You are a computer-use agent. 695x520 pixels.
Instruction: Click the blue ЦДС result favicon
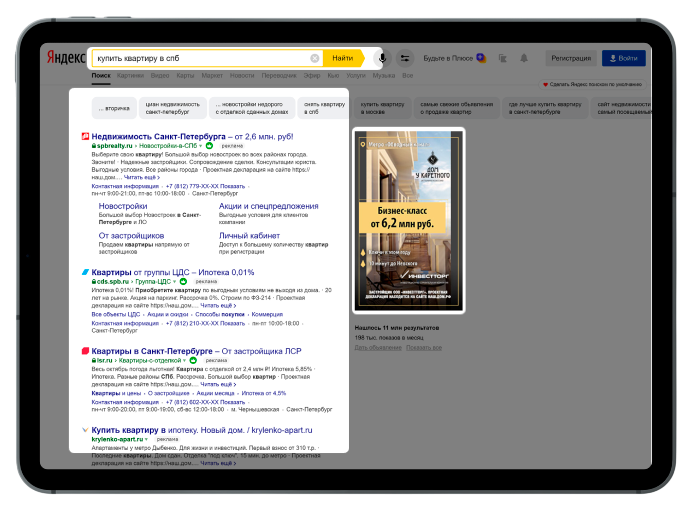pyautogui.click(x=85, y=272)
